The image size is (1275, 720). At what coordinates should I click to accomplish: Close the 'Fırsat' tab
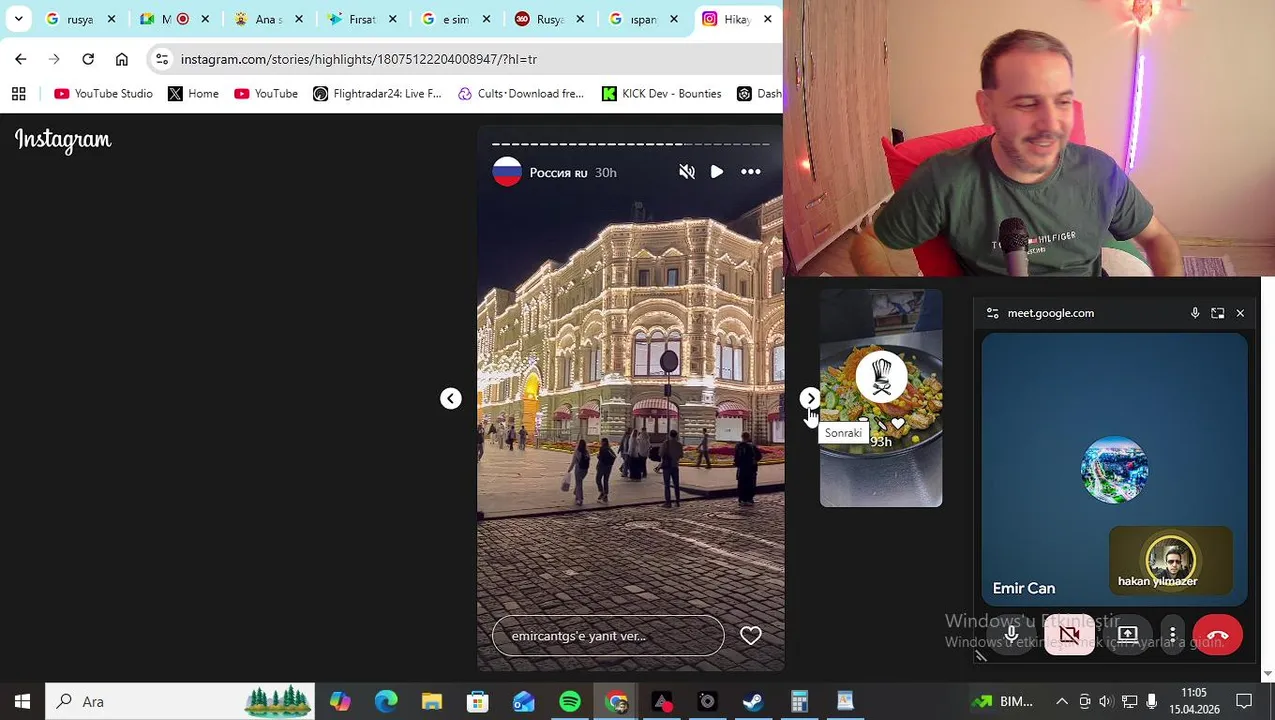392,19
